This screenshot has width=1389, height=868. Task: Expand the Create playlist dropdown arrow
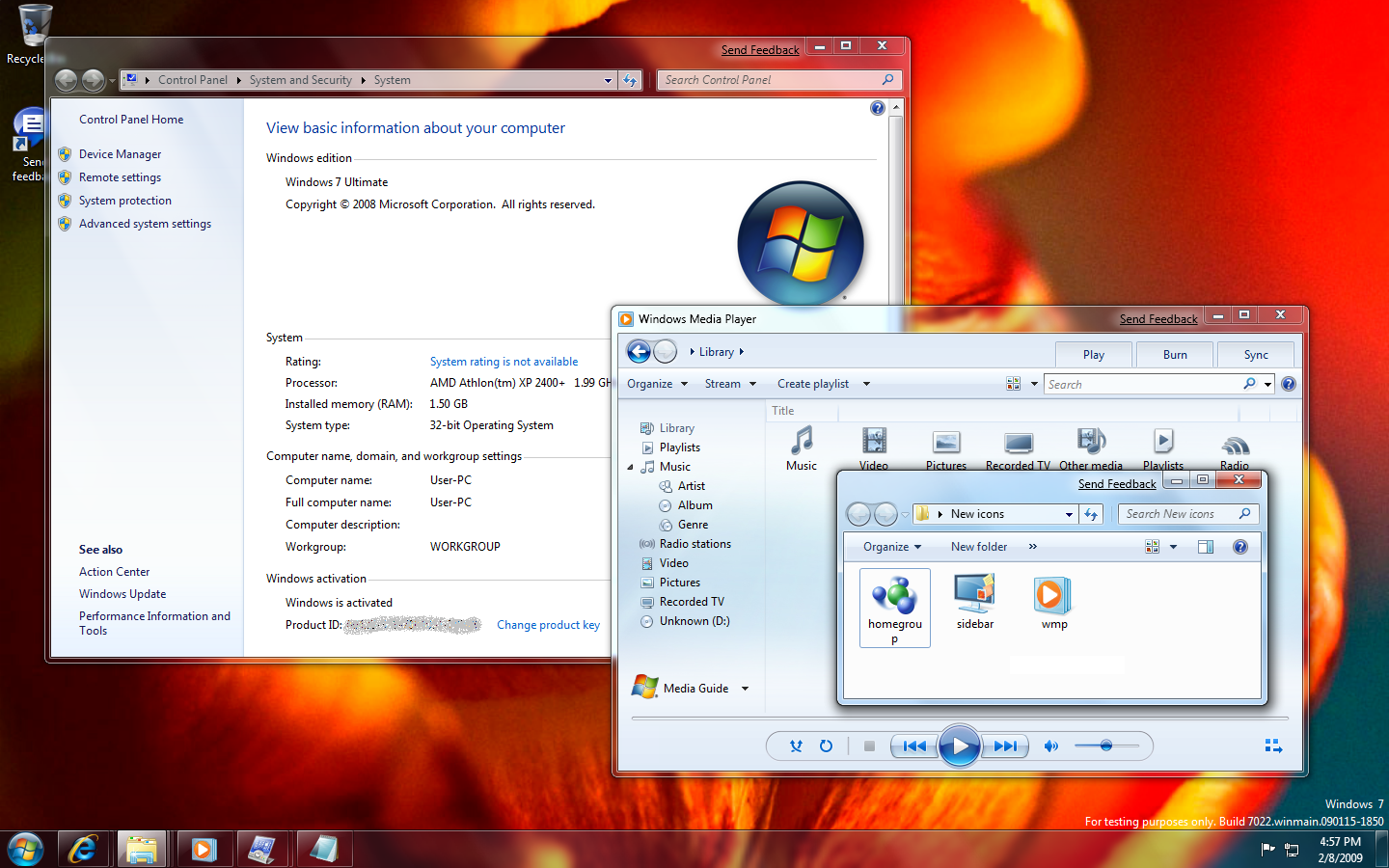866,384
